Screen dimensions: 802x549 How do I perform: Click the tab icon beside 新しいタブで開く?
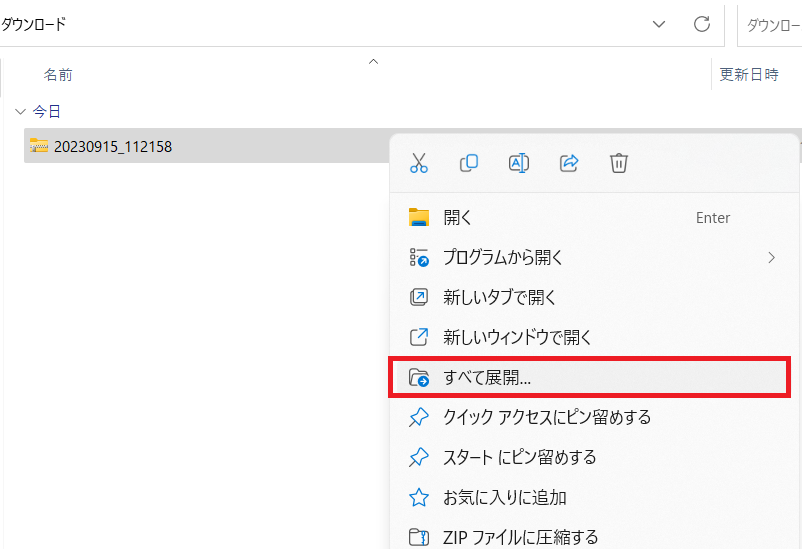419,297
